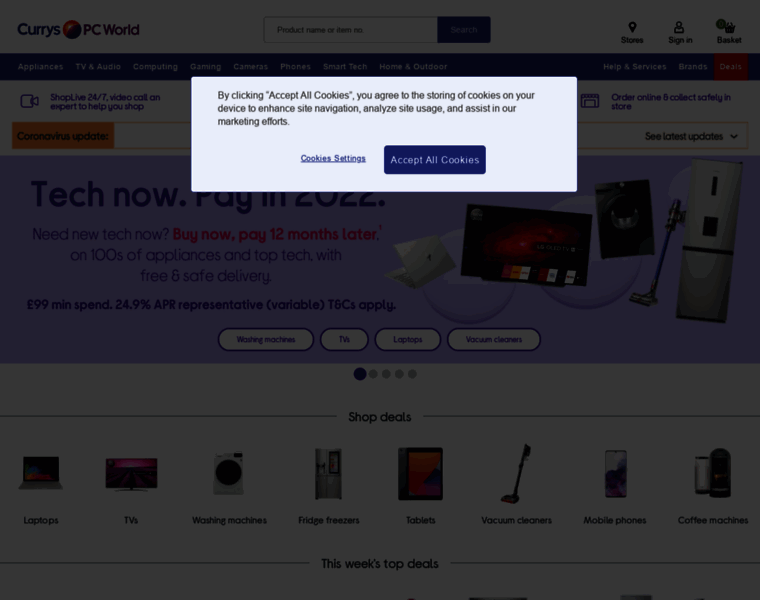Open the Basket icon
Viewport: 760px width, 600px height.
coord(728,26)
